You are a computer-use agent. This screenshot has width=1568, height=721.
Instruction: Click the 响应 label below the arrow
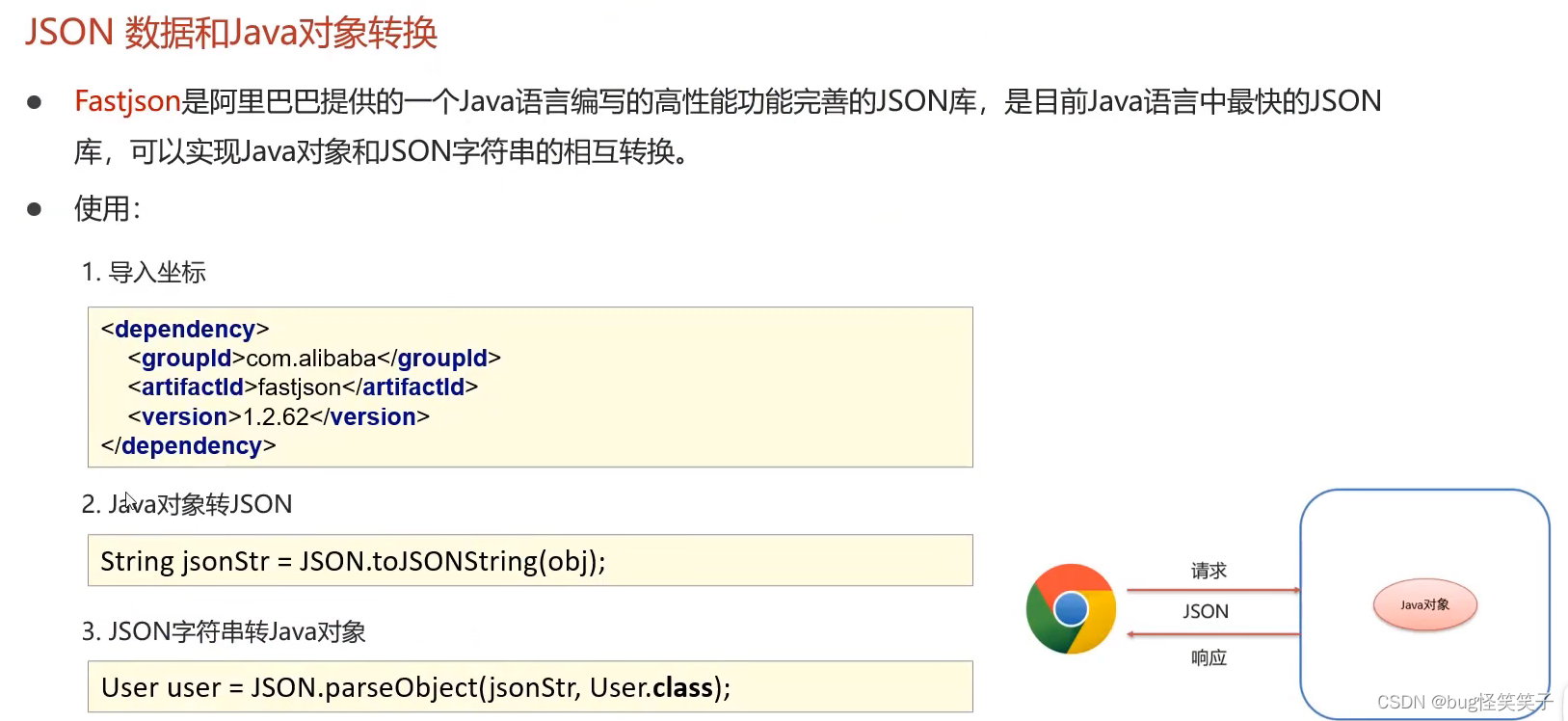point(1209,657)
